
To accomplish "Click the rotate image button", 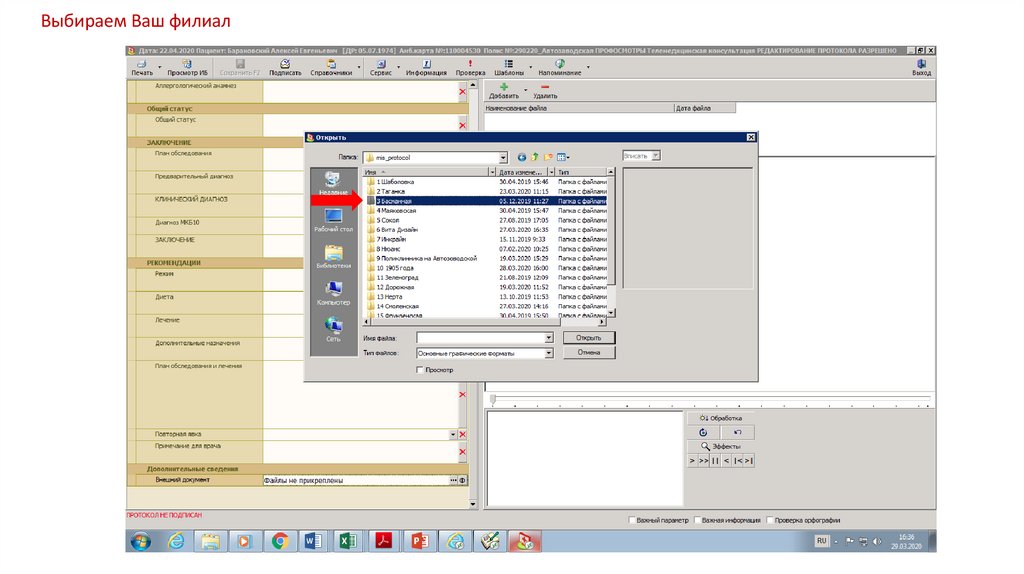I will coord(703,432).
